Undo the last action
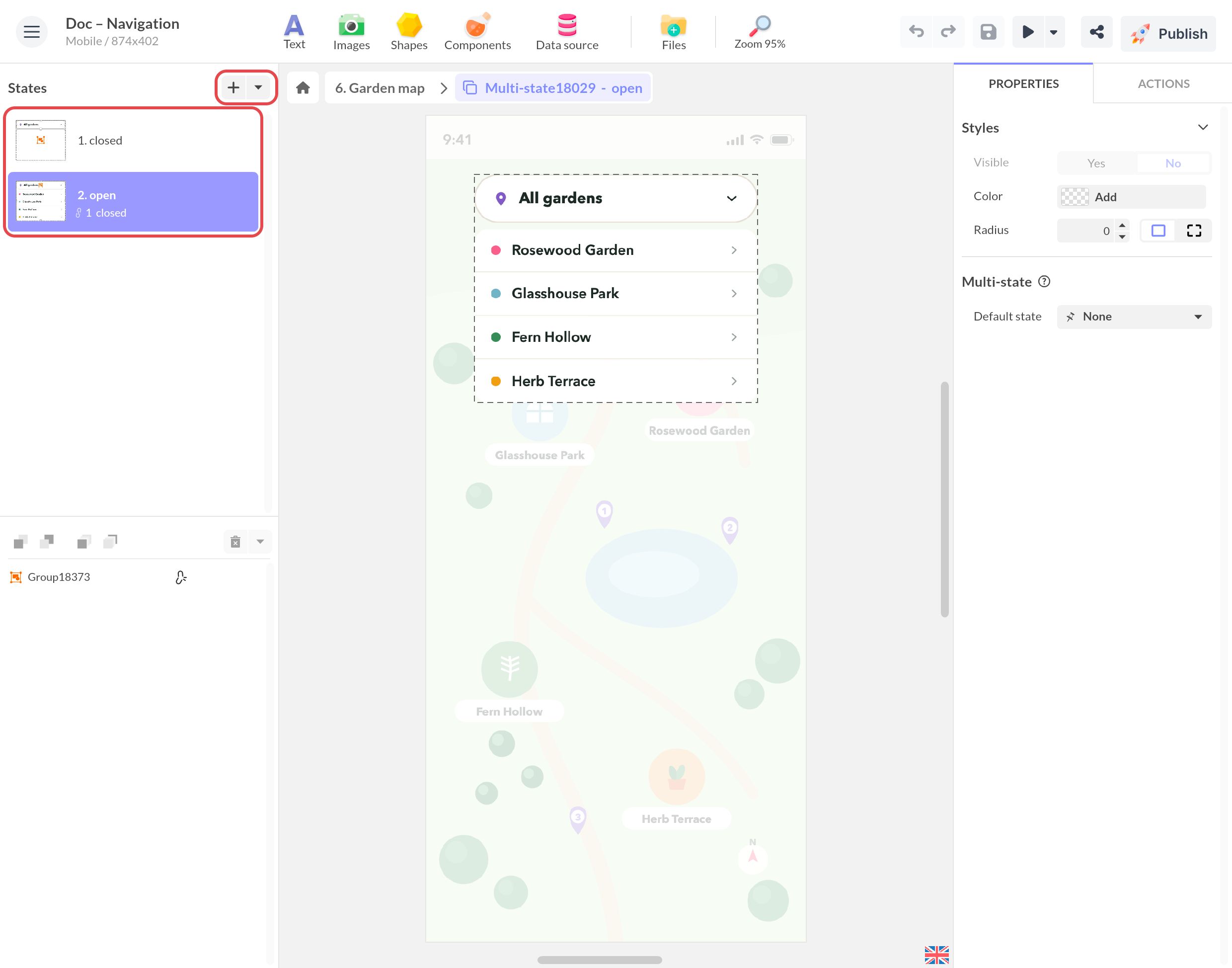The height and width of the screenshot is (968, 1232). coord(916,32)
